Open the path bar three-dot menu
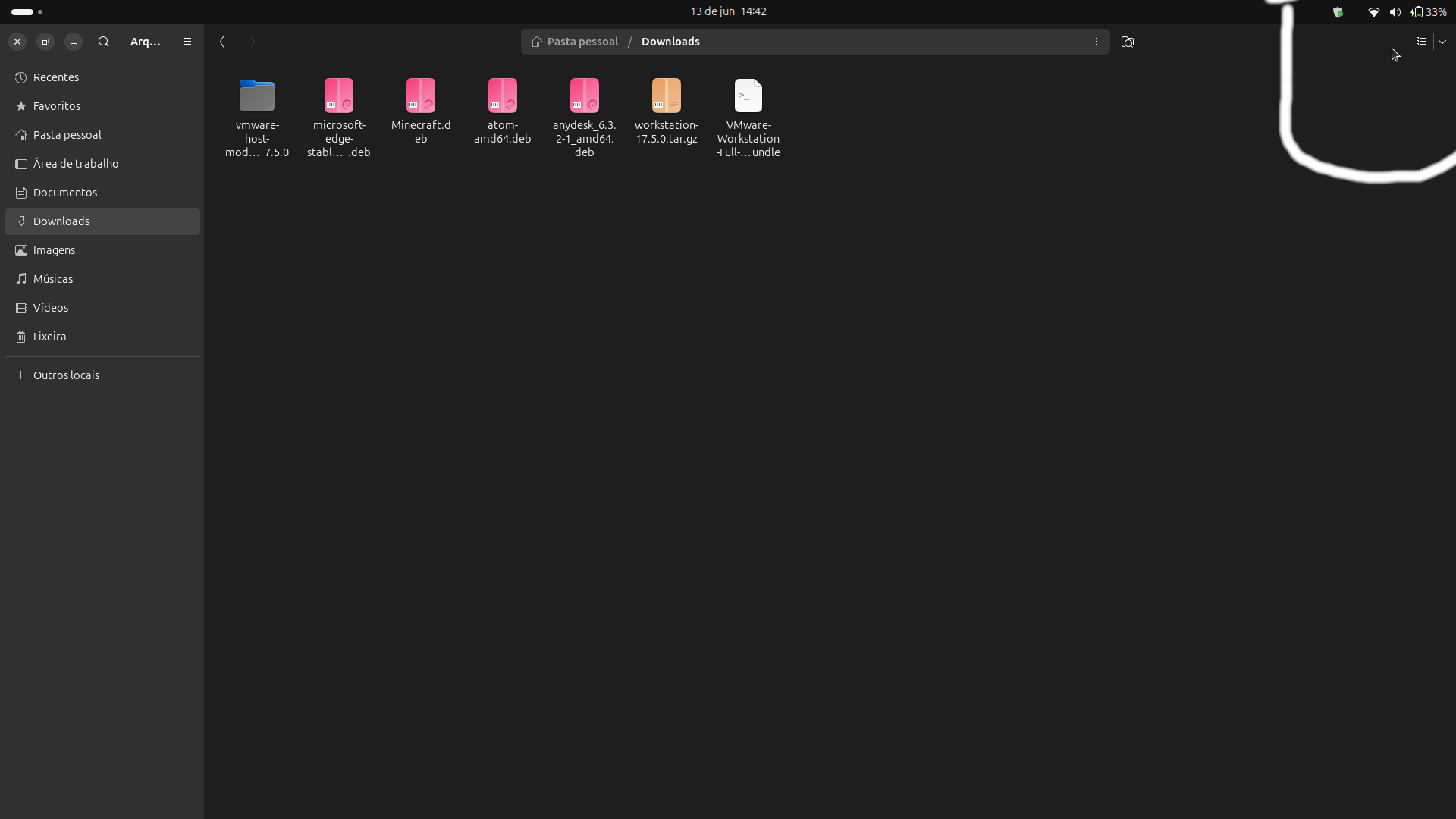The height and width of the screenshot is (819, 1456). (1097, 42)
